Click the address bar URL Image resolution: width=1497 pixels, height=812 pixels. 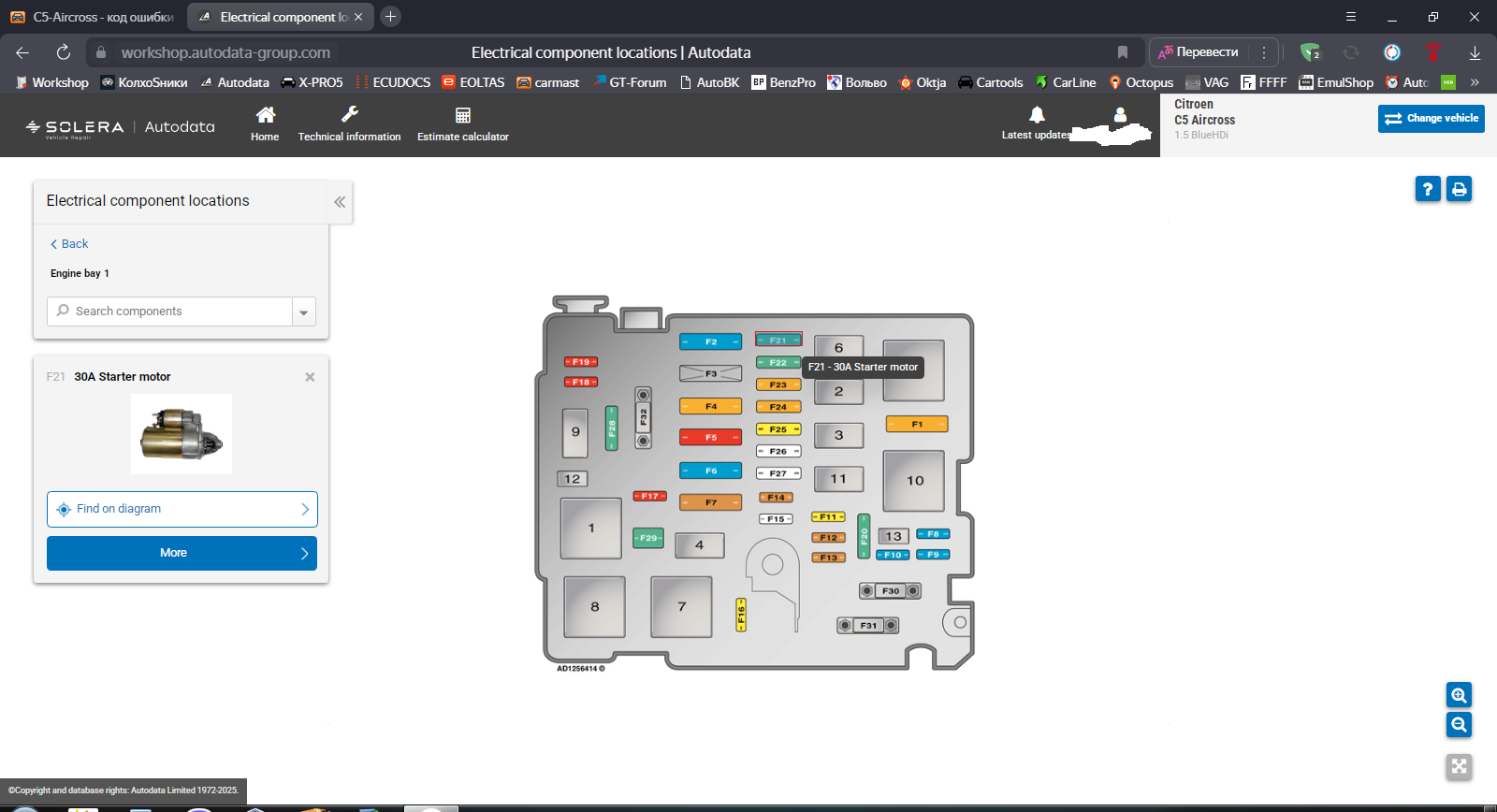(225, 52)
